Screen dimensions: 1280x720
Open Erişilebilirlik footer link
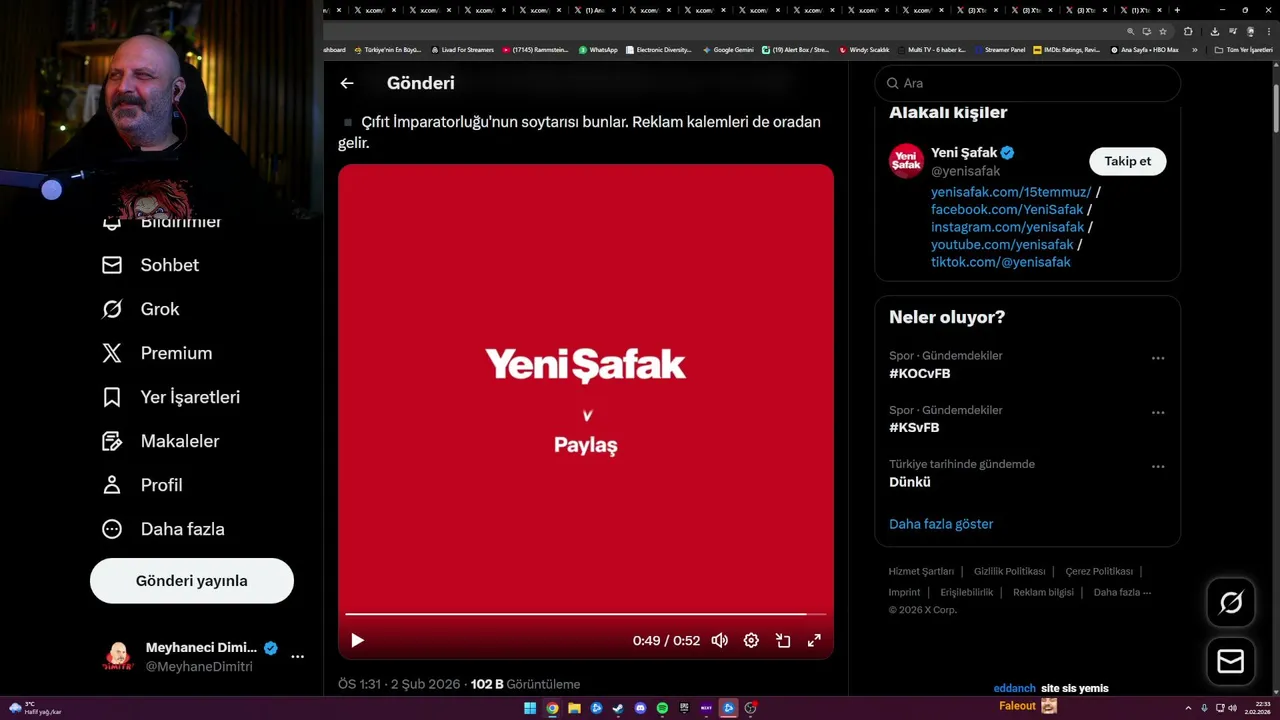[x=967, y=593]
